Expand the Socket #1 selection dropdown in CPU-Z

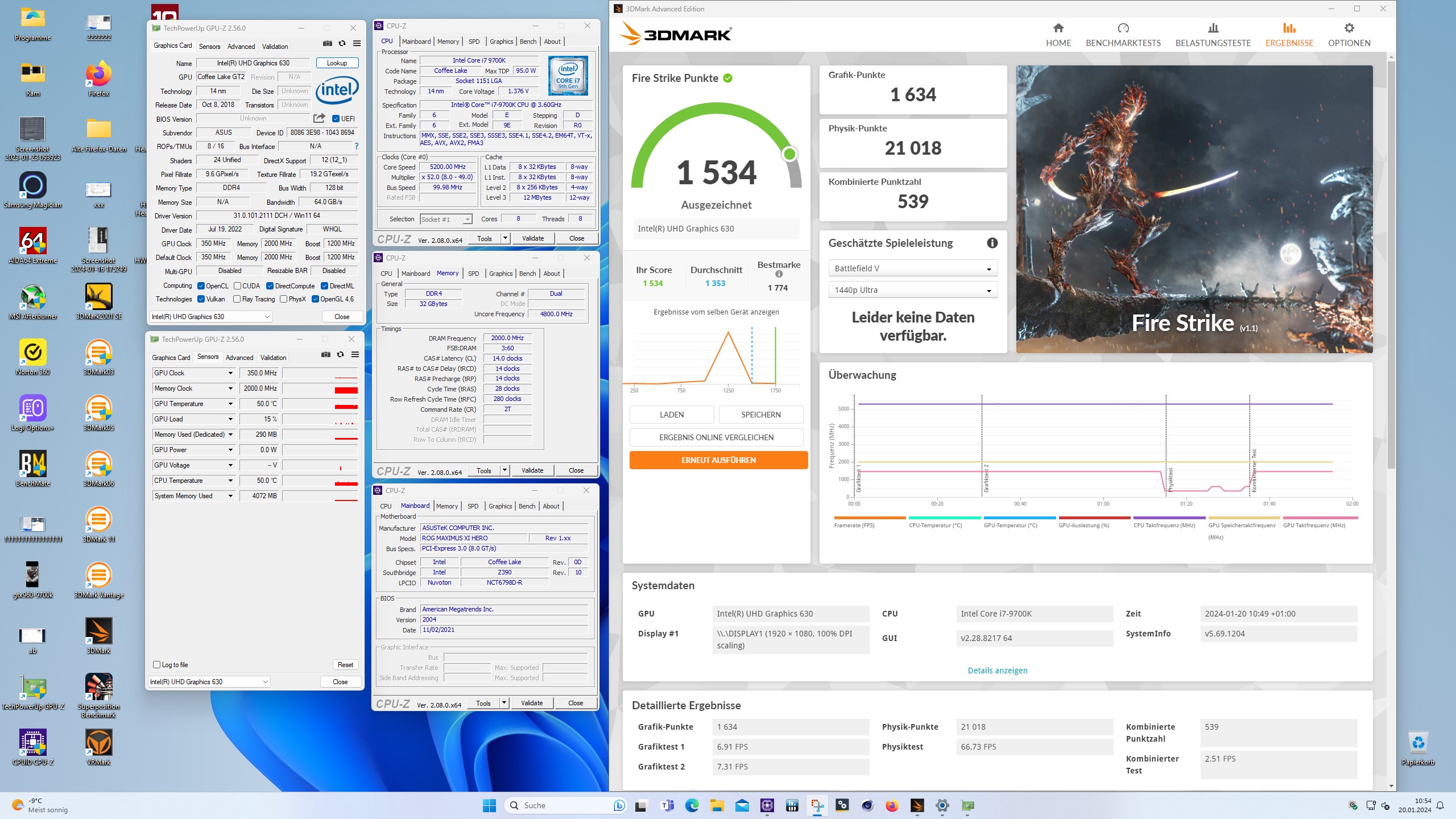coord(446,219)
